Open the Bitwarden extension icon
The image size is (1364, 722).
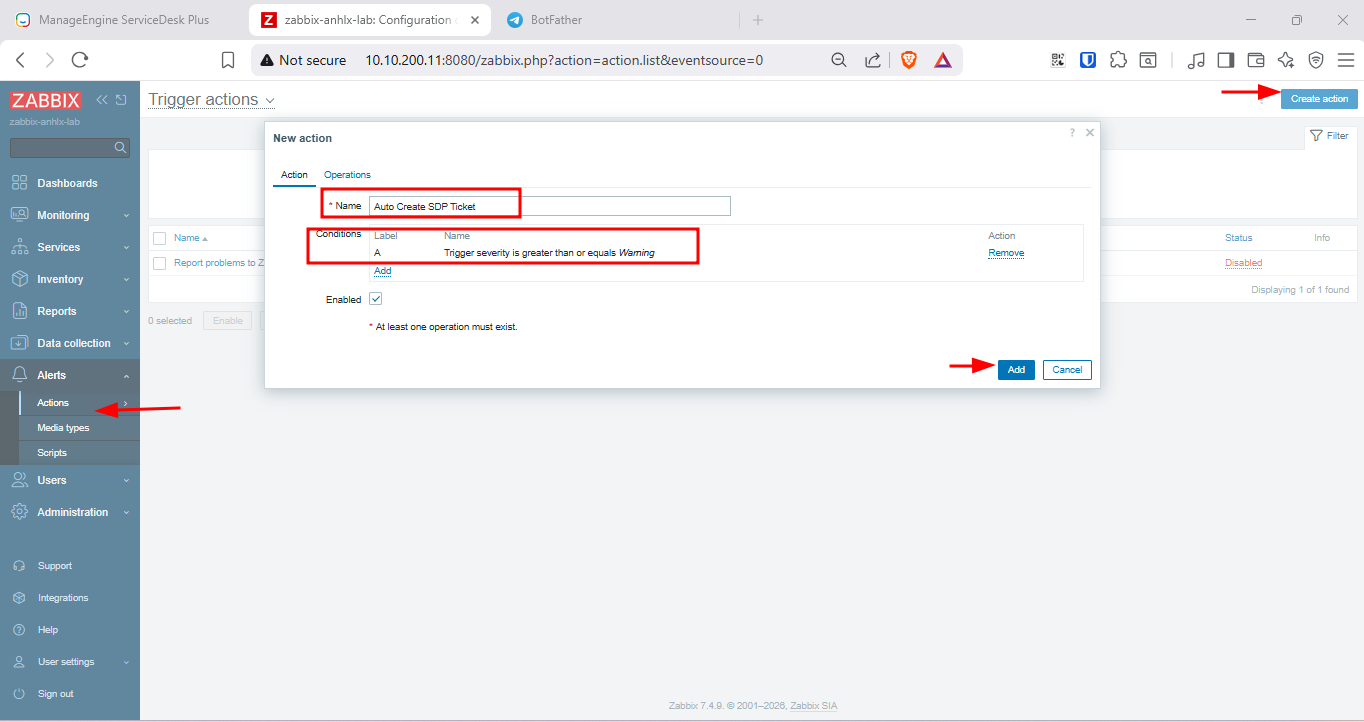pos(1088,60)
